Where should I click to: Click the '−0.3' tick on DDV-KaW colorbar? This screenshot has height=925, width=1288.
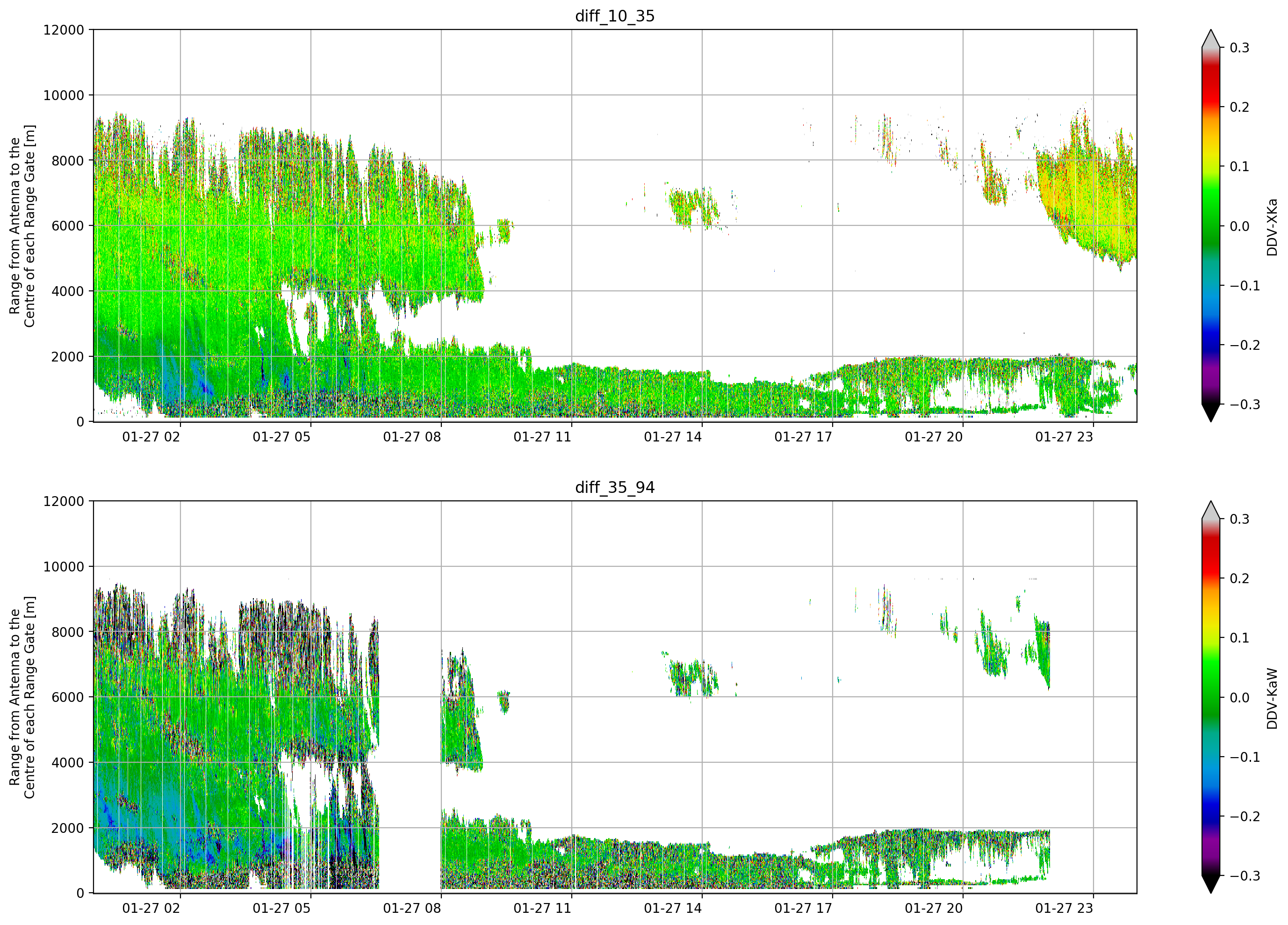pos(1245,876)
